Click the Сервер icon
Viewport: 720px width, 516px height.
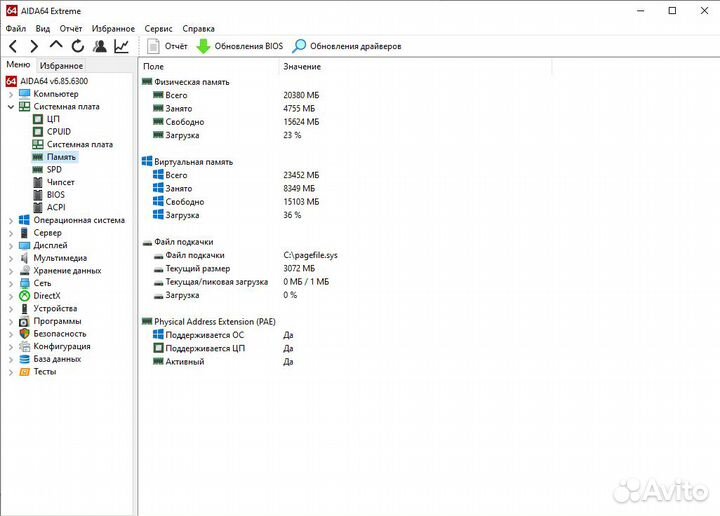[x=24, y=233]
